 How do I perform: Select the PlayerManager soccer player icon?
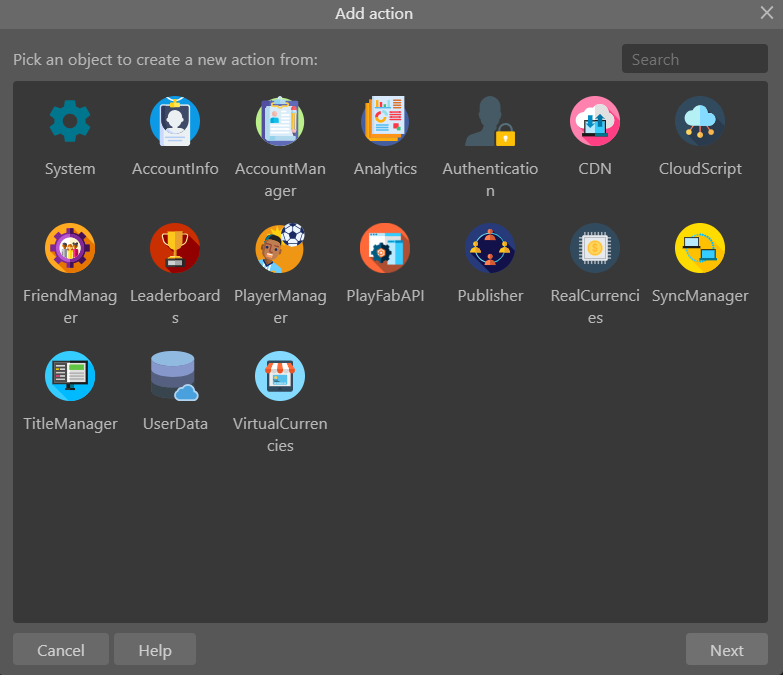(x=280, y=248)
